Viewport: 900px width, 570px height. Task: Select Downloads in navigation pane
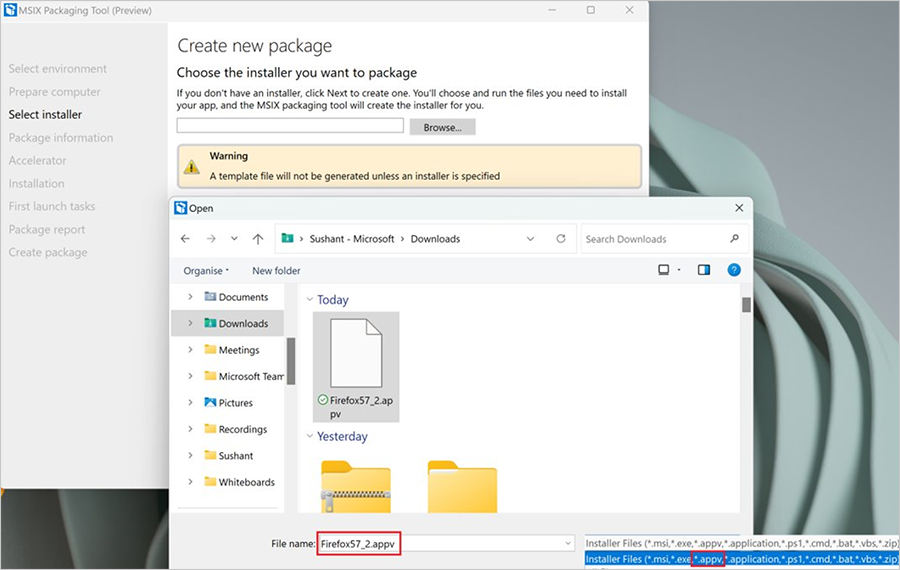click(x=236, y=323)
